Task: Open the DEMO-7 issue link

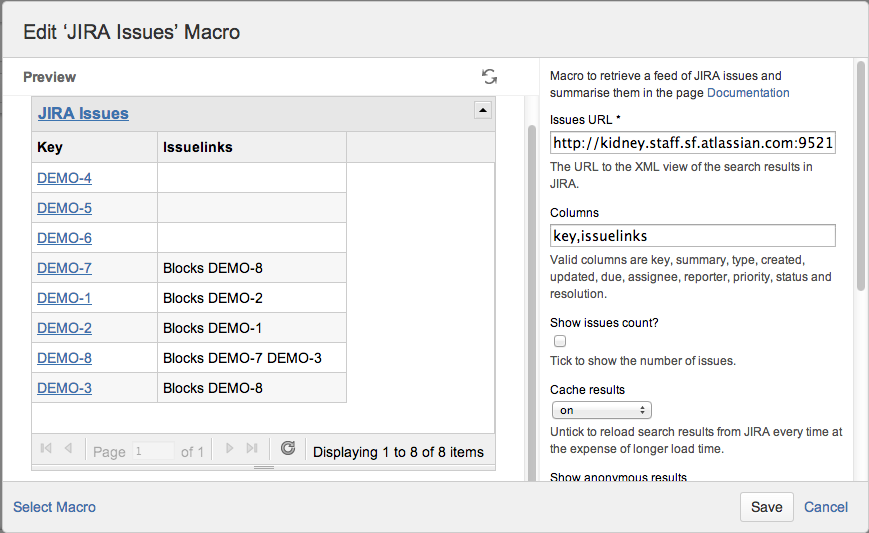Action: 64,268
